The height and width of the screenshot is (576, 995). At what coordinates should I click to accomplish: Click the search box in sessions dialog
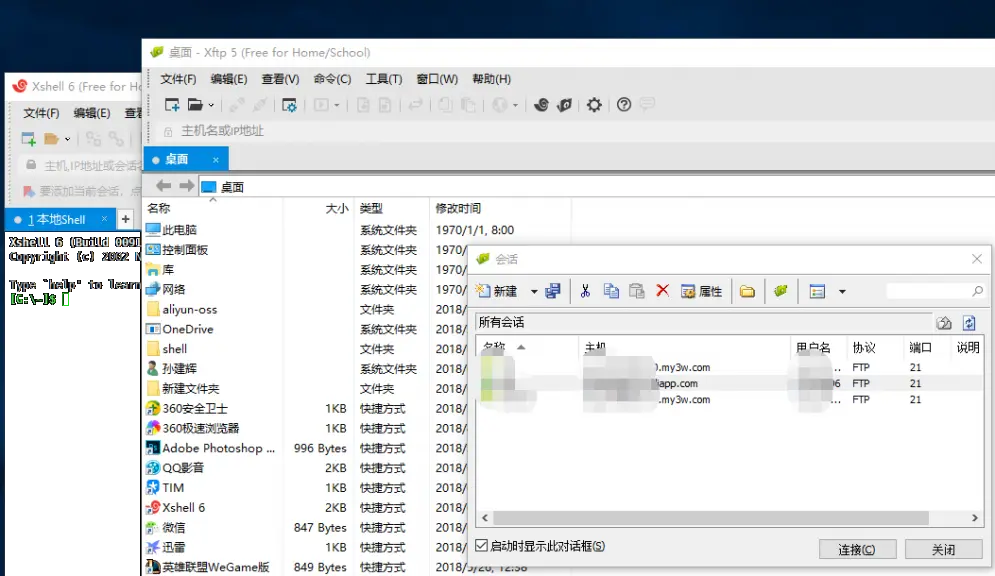tap(935, 291)
